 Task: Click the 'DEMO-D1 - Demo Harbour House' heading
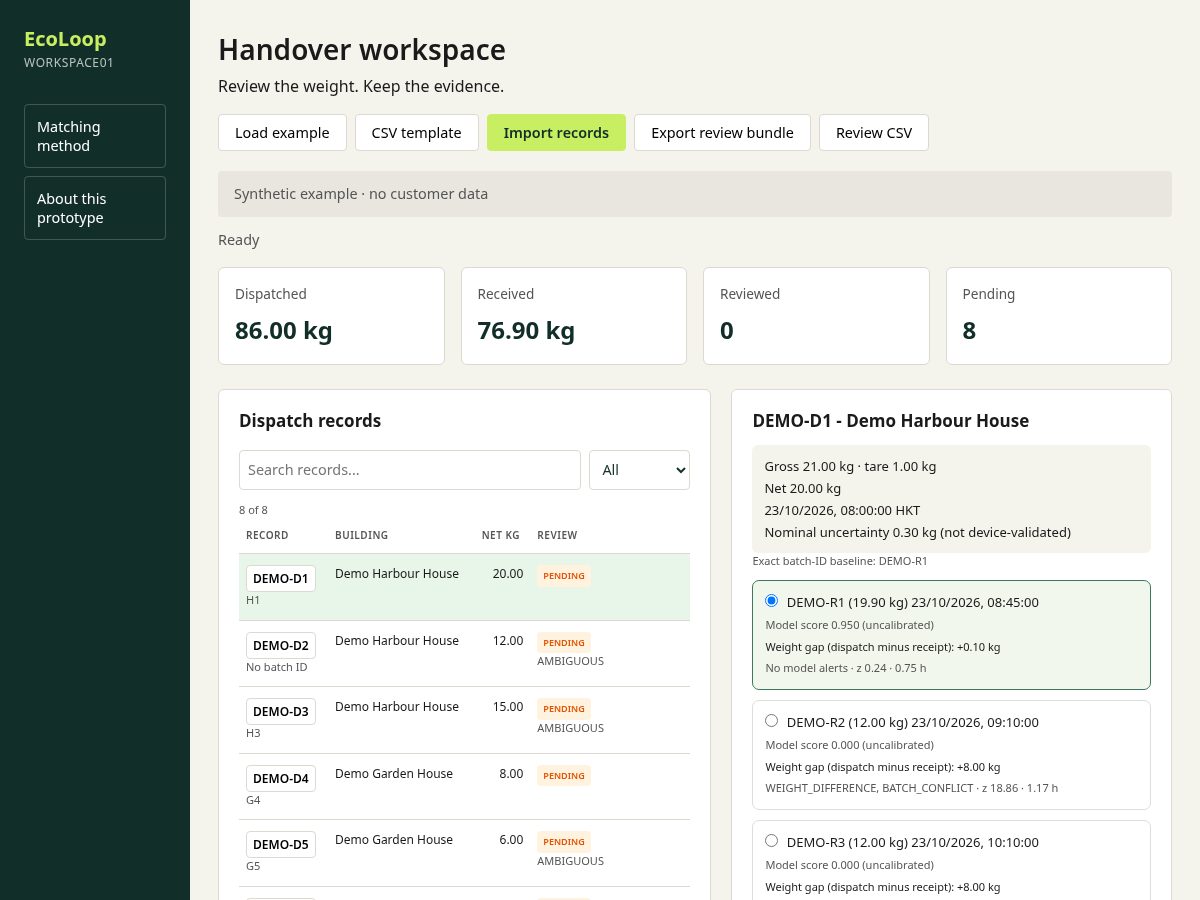891,421
